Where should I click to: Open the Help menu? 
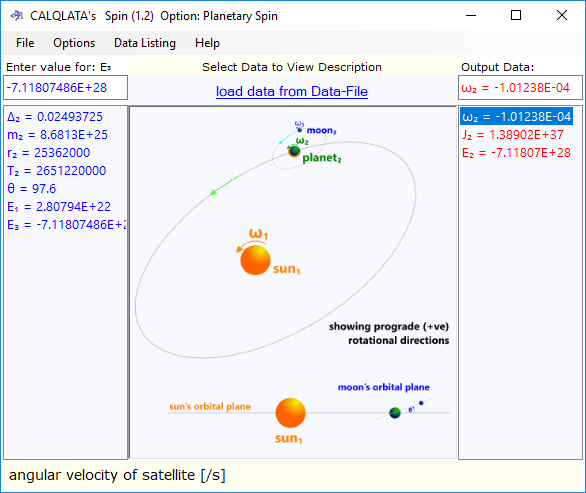tap(207, 43)
